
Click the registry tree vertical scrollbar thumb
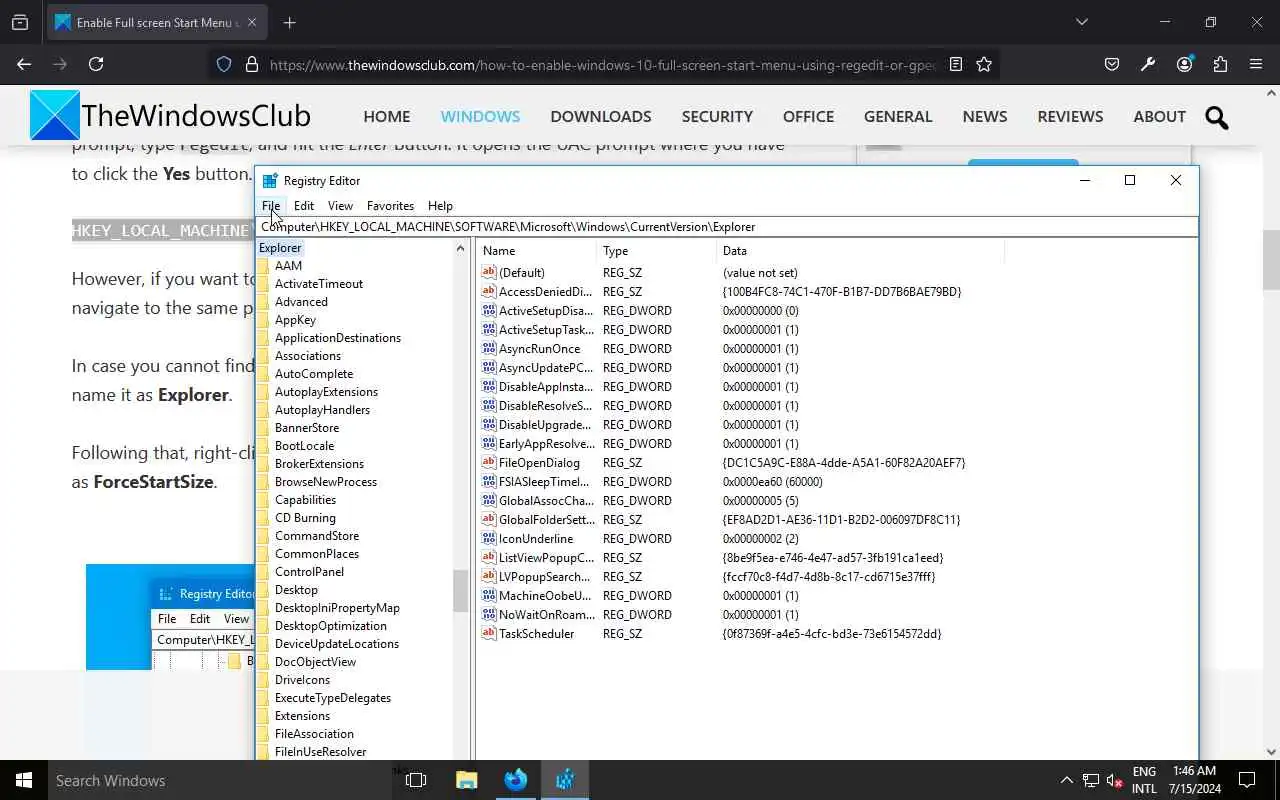click(x=461, y=590)
